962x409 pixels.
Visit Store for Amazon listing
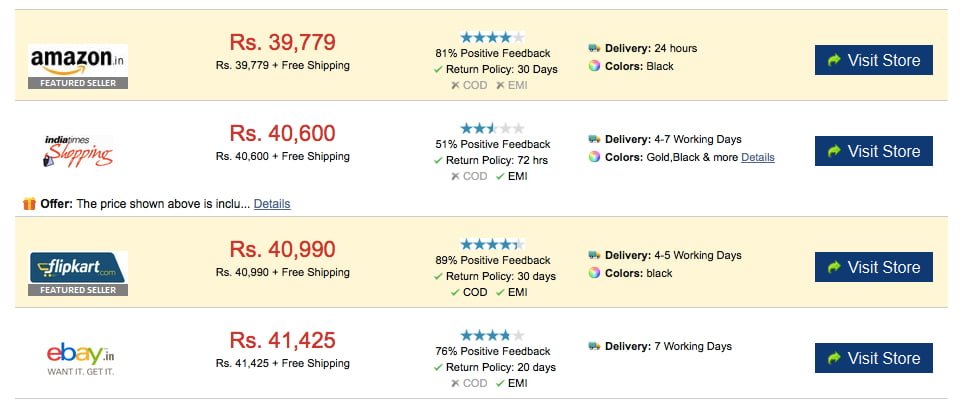click(874, 60)
